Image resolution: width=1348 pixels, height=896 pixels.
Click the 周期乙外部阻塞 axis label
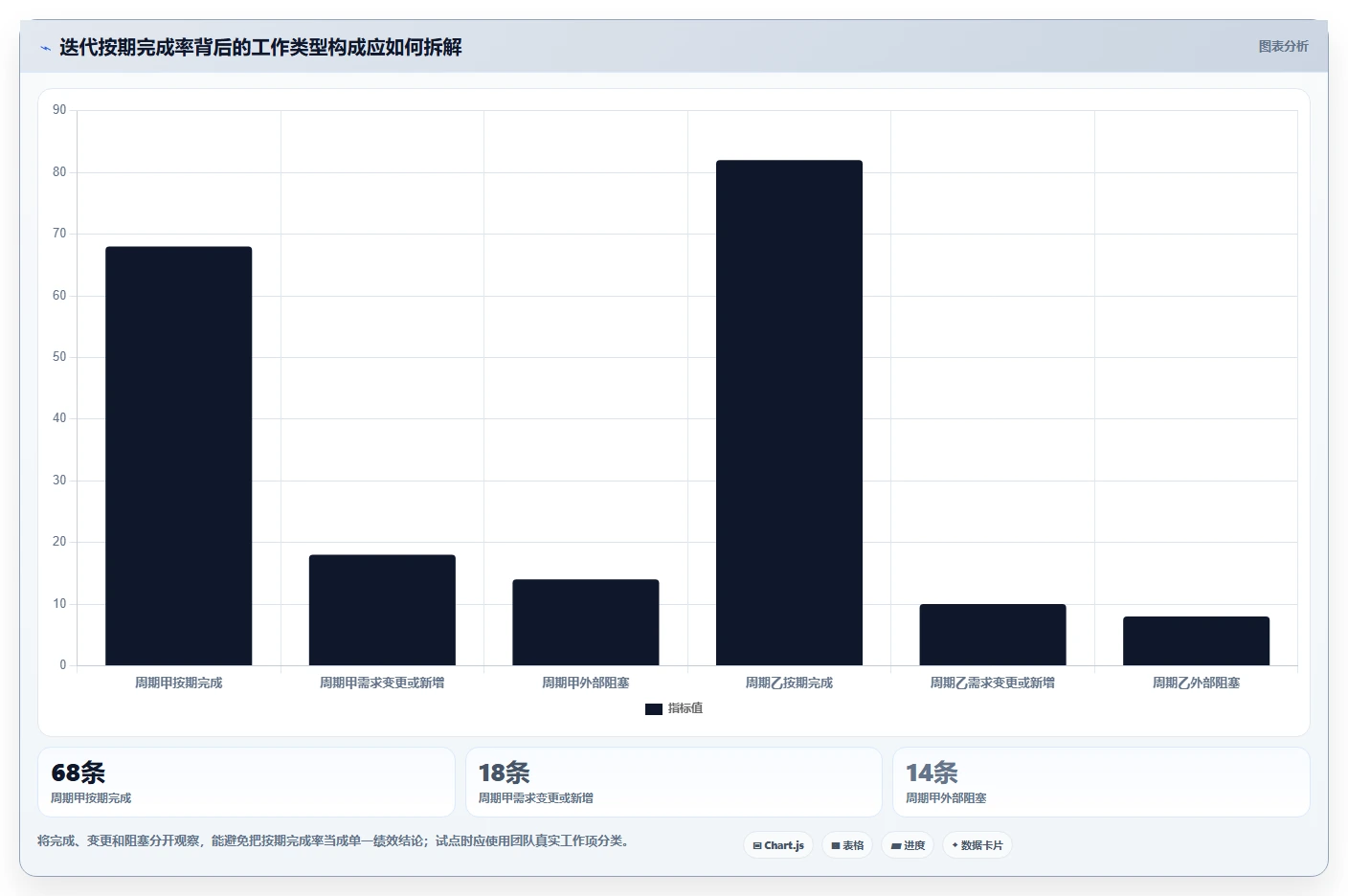coord(1197,683)
